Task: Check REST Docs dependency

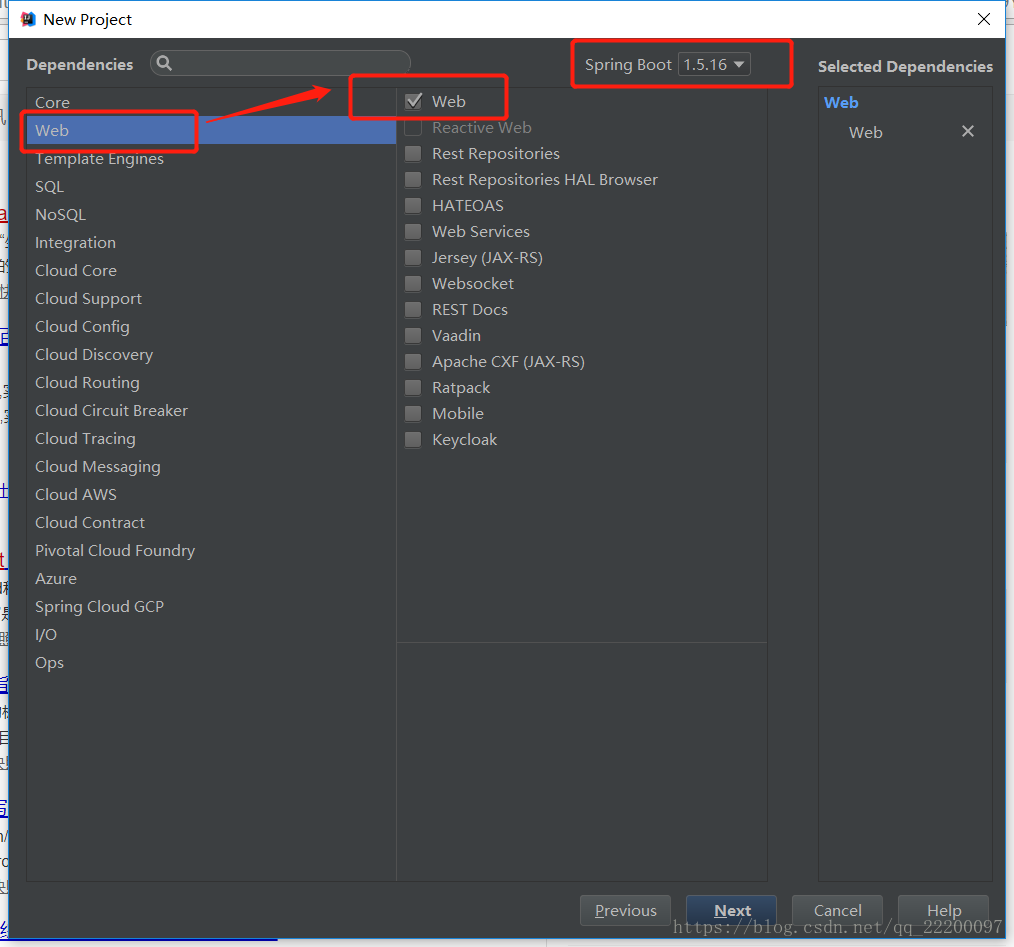Action: pos(413,309)
